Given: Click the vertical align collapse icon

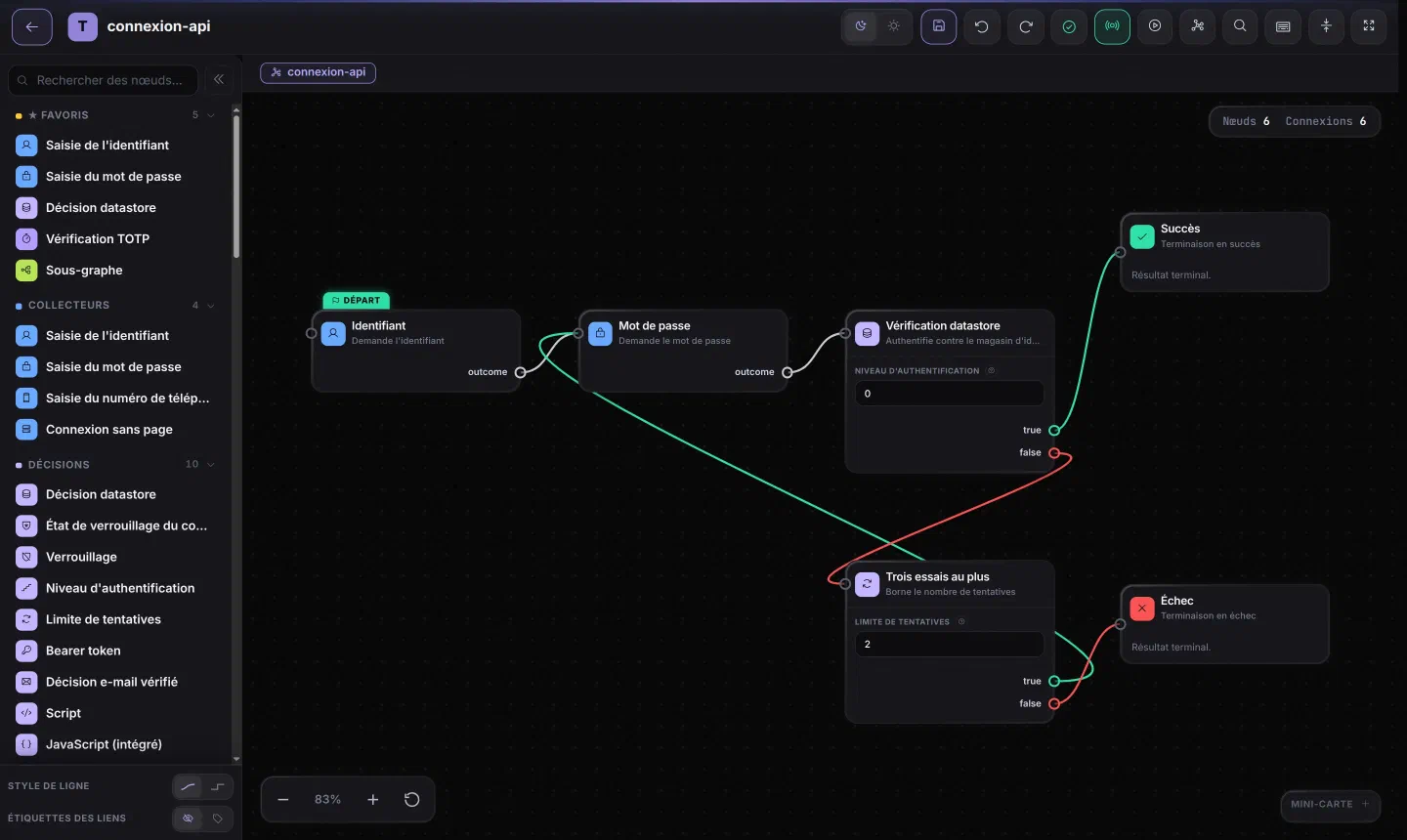Looking at the screenshot, I should (x=1326, y=26).
